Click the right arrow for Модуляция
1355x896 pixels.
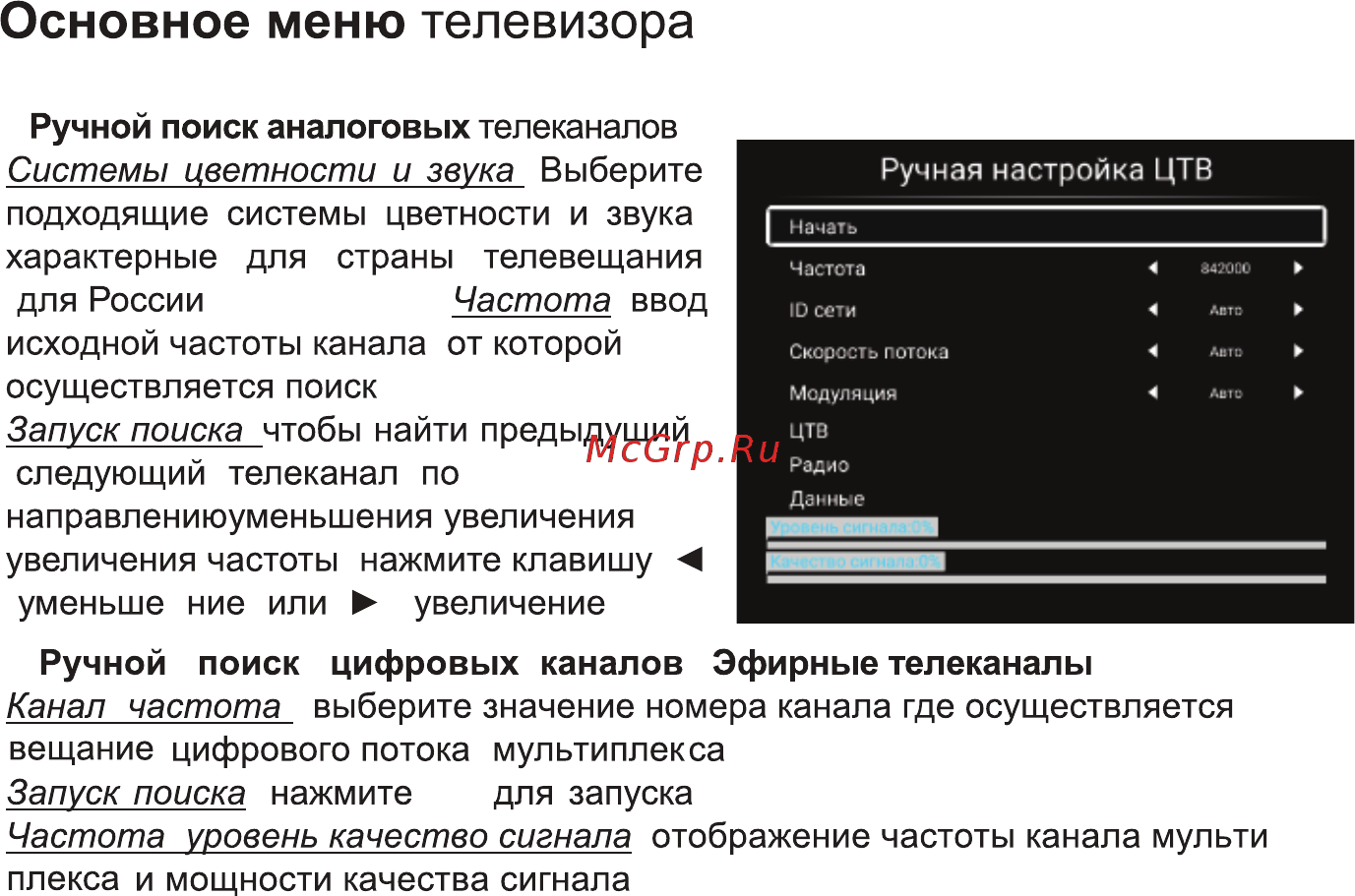(1298, 391)
